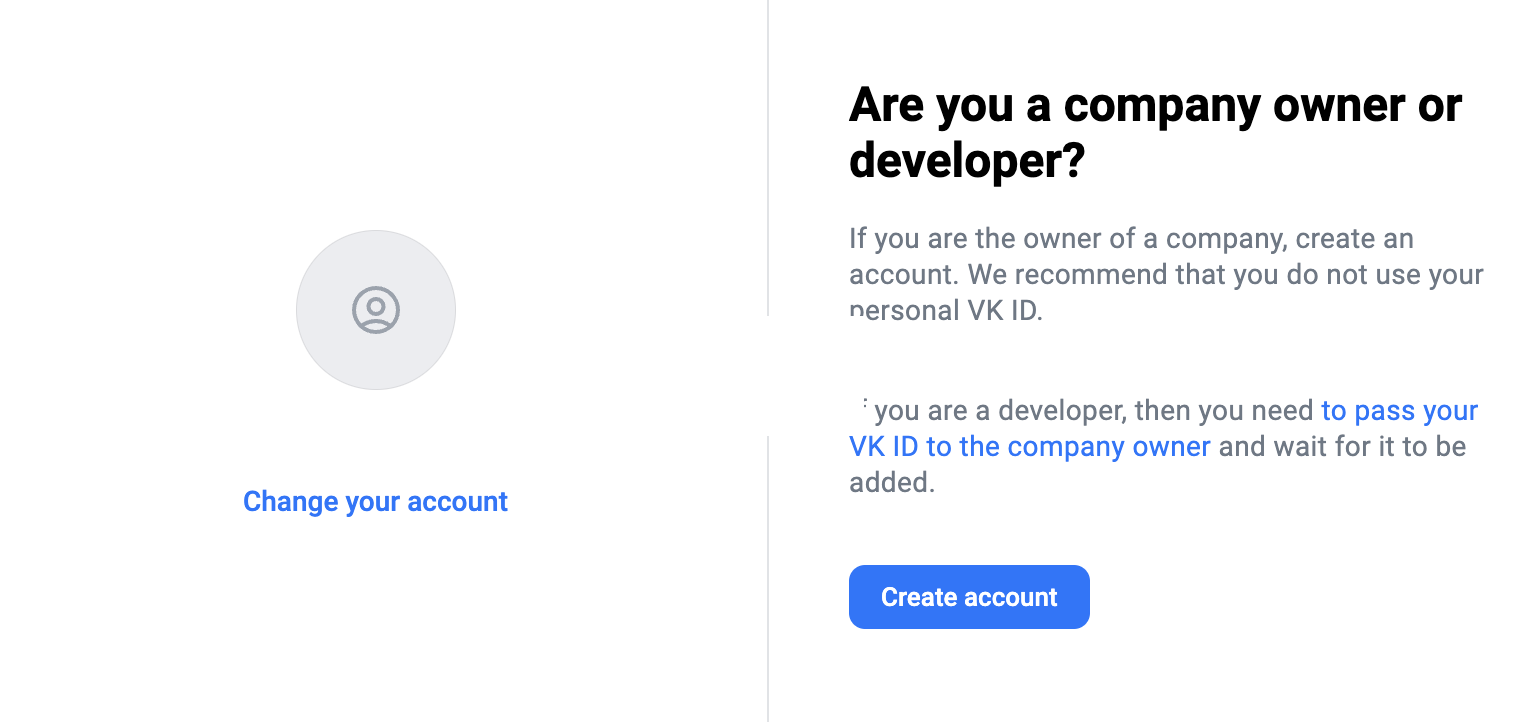Click the person silhouette avatar icon
This screenshot has height=722, width=1528.
point(376,310)
